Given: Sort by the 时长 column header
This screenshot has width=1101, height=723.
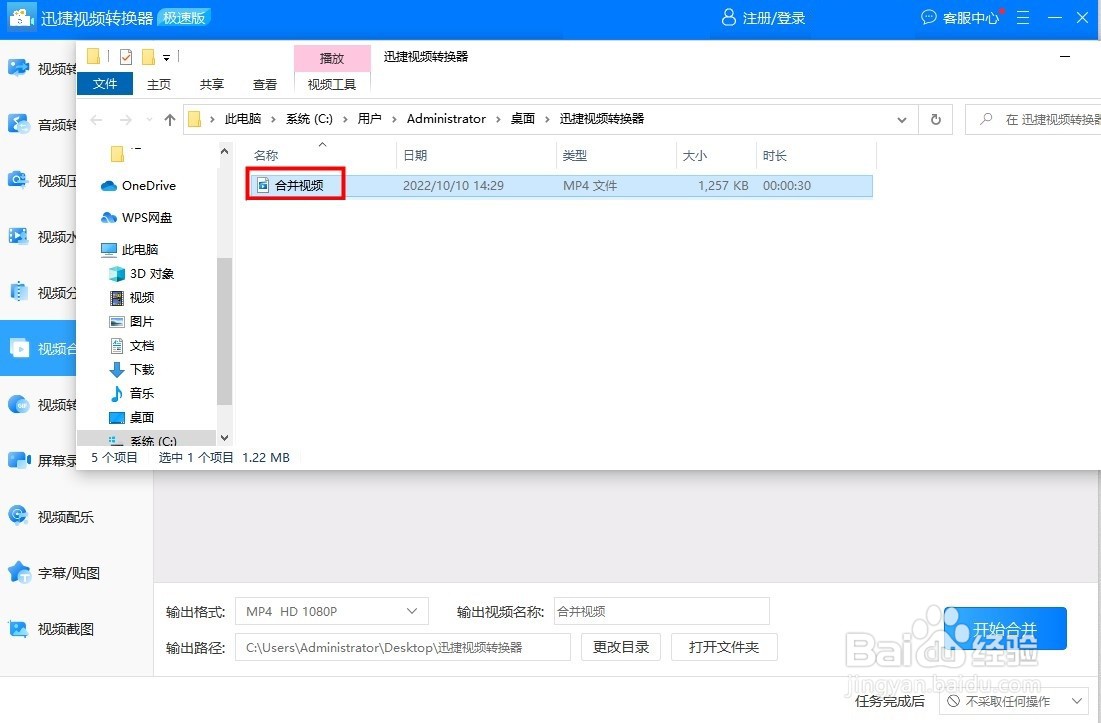Looking at the screenshot, I should click(774, 155).
